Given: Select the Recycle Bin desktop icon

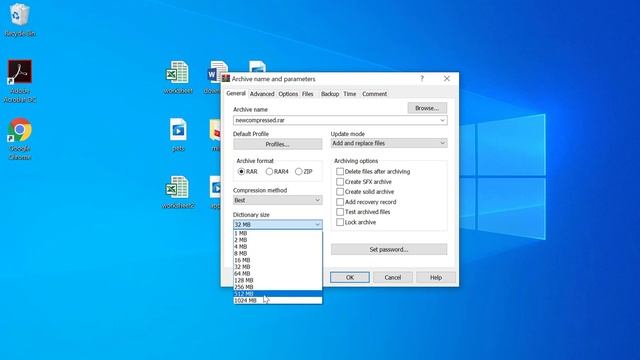Looking at the screenshot, I should [x=19, y=20].
